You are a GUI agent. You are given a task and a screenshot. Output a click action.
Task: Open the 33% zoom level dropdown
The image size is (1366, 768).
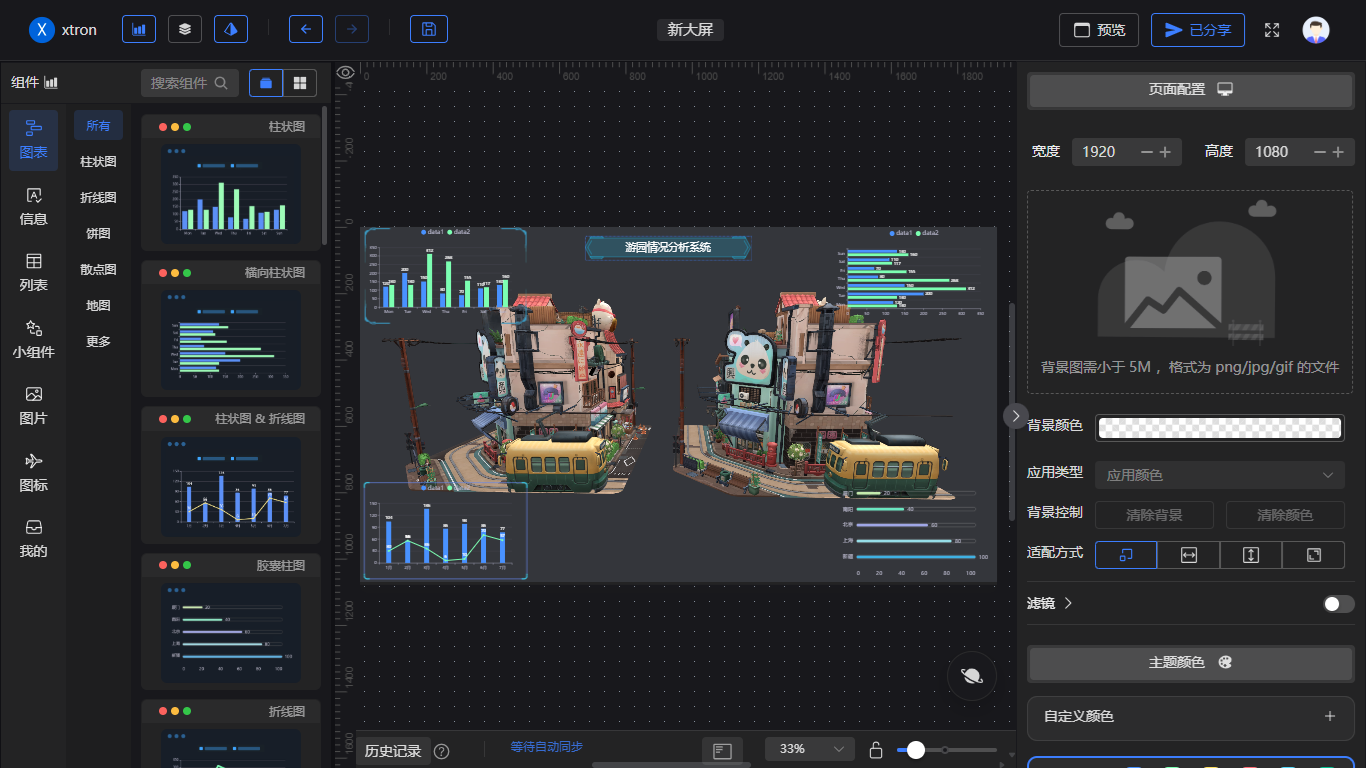coord(810,749)
